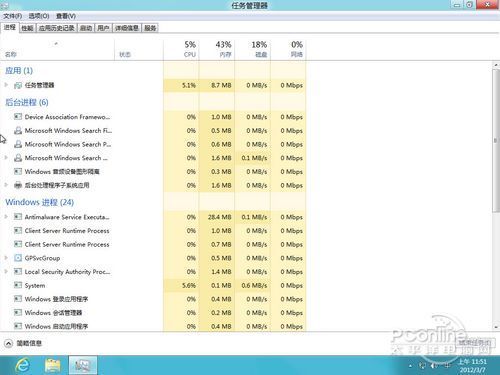The width and height of the screenshot is (500, 375).
Task: Switch to the 详细信息 tab
Action: tap(127, 28)
